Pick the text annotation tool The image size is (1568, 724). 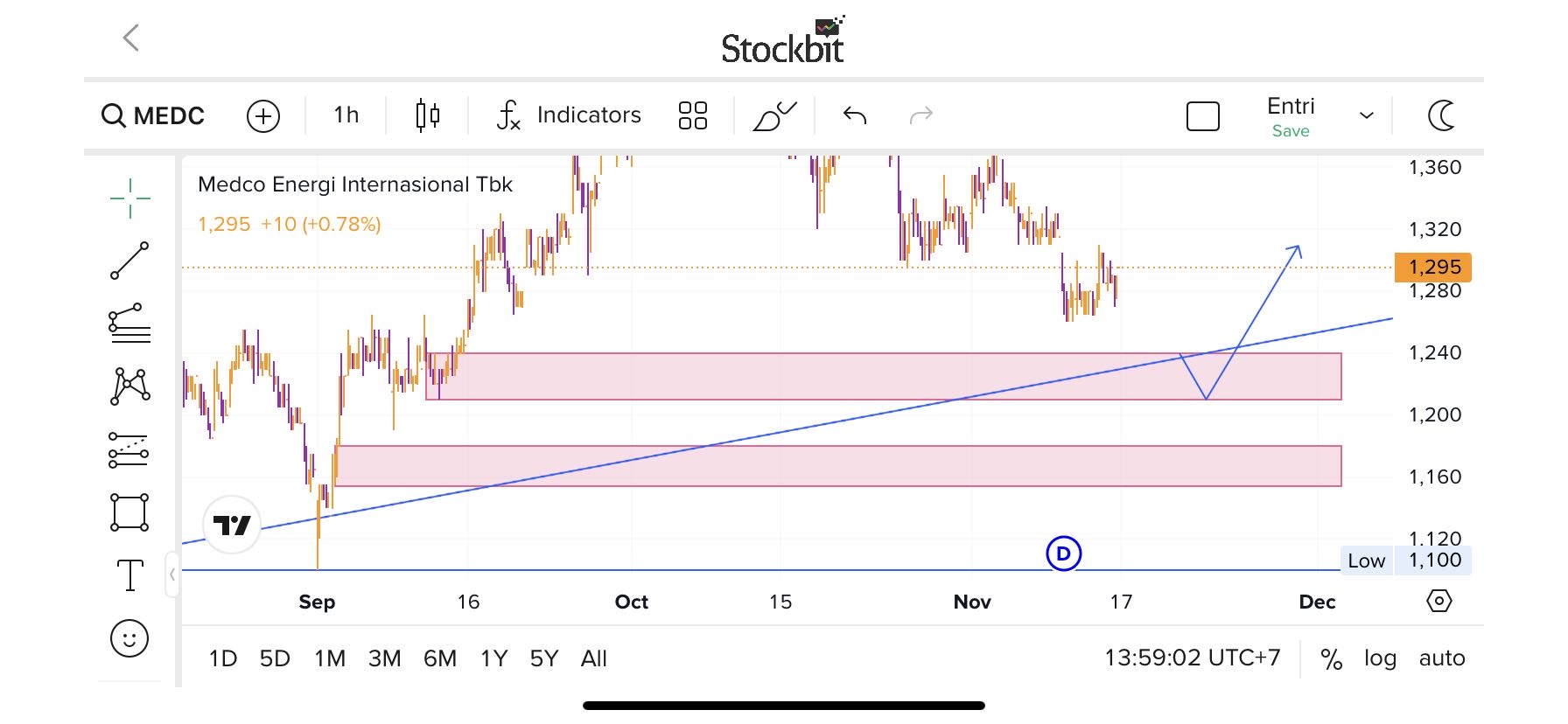(129, 575)
